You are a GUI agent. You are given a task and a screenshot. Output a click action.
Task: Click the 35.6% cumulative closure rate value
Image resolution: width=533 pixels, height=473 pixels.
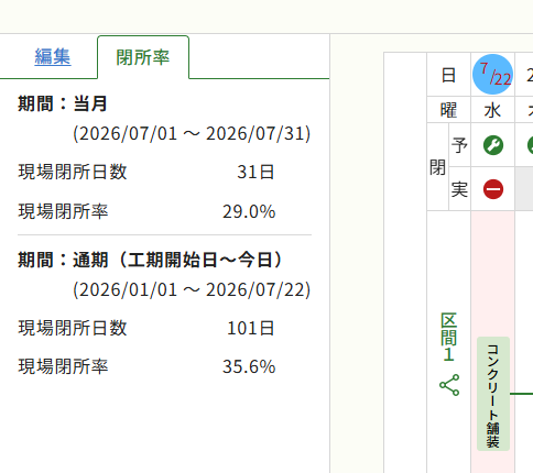[x=249, y=367]
